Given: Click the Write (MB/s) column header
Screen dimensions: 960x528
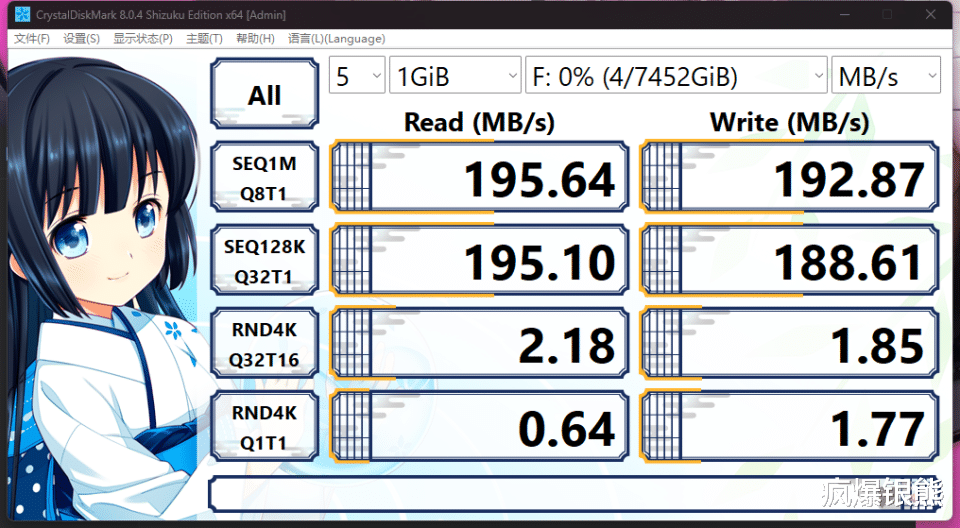Looking at the screenshot, I should pos(789,123).
